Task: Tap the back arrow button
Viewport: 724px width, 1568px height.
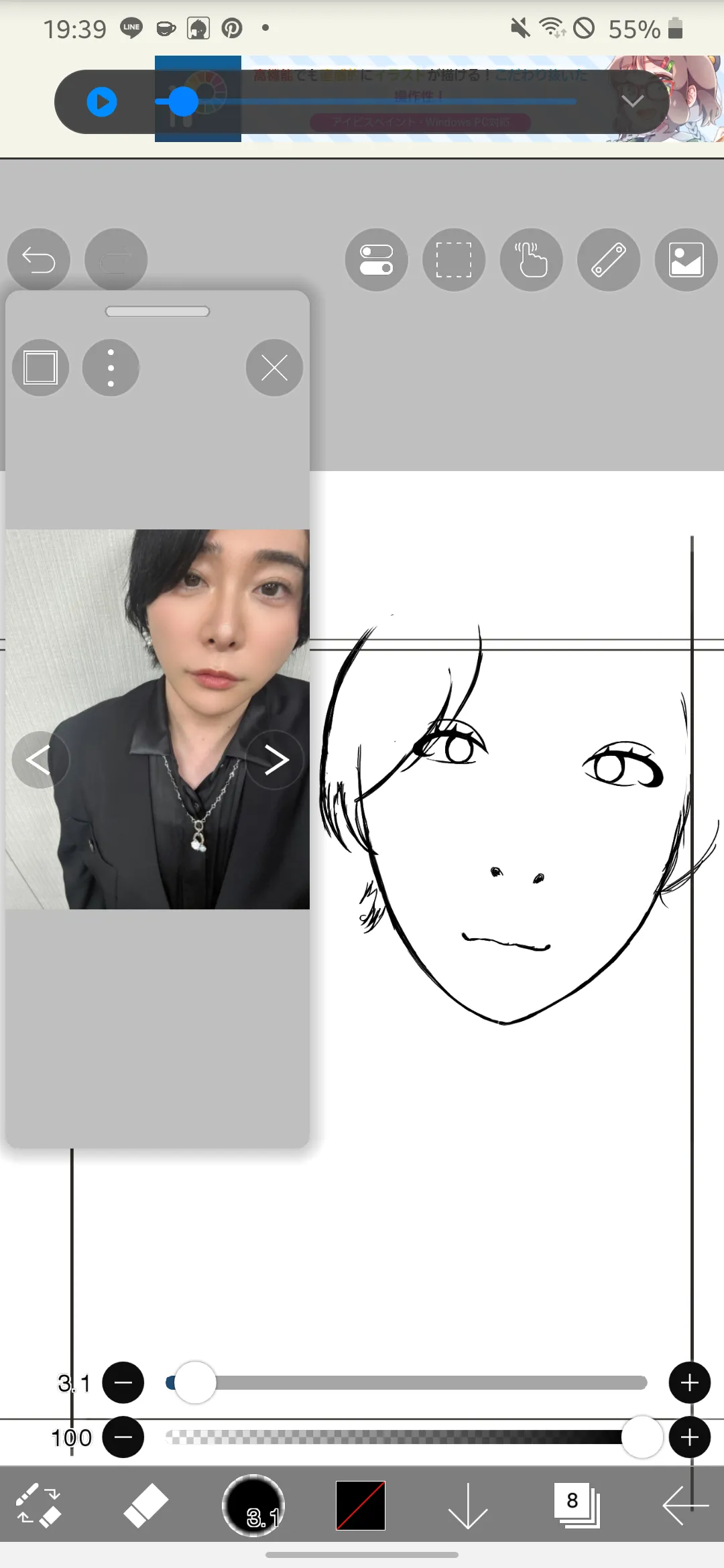Action: click(x=685, y=1505)
